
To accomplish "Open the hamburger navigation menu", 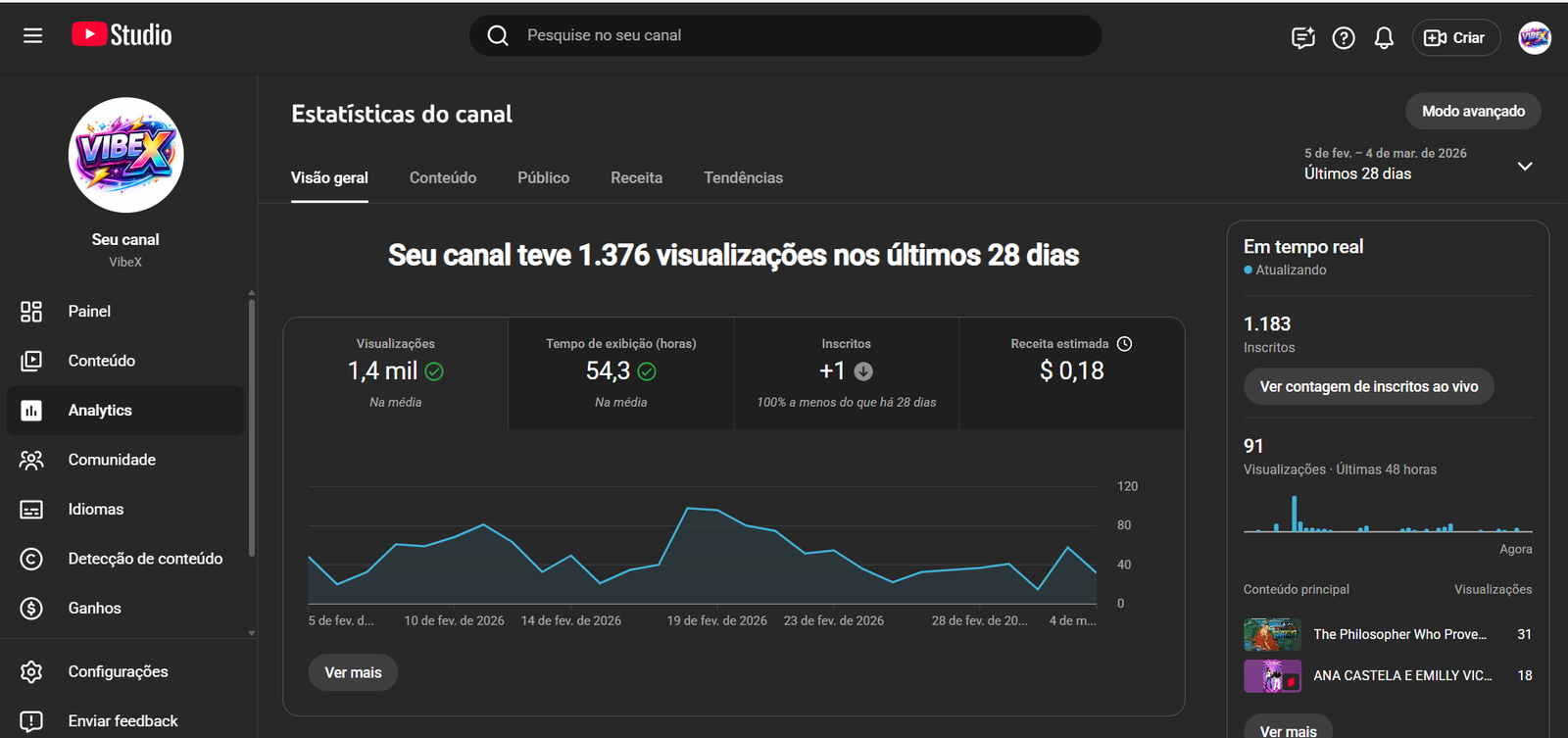I will (x=32, y=35).
